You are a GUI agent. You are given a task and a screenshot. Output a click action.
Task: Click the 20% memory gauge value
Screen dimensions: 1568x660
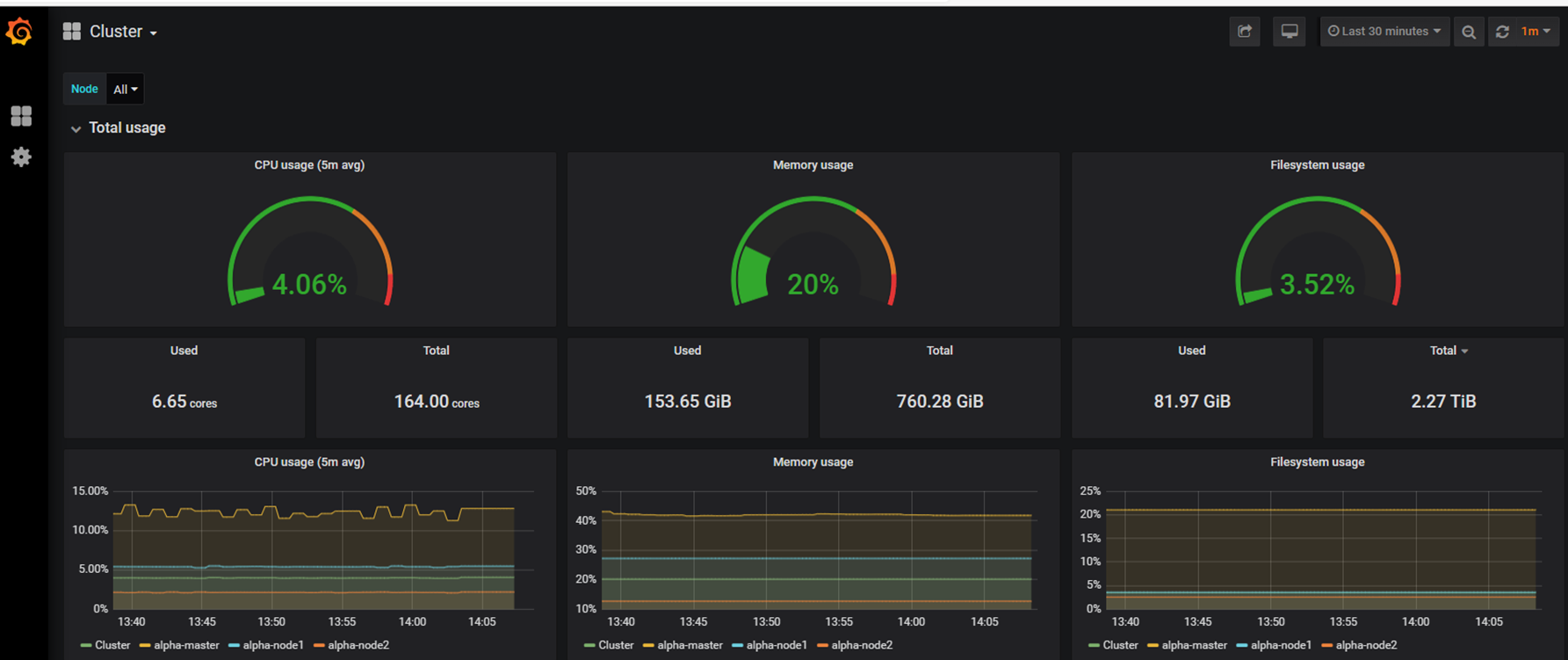coord(813,285)
